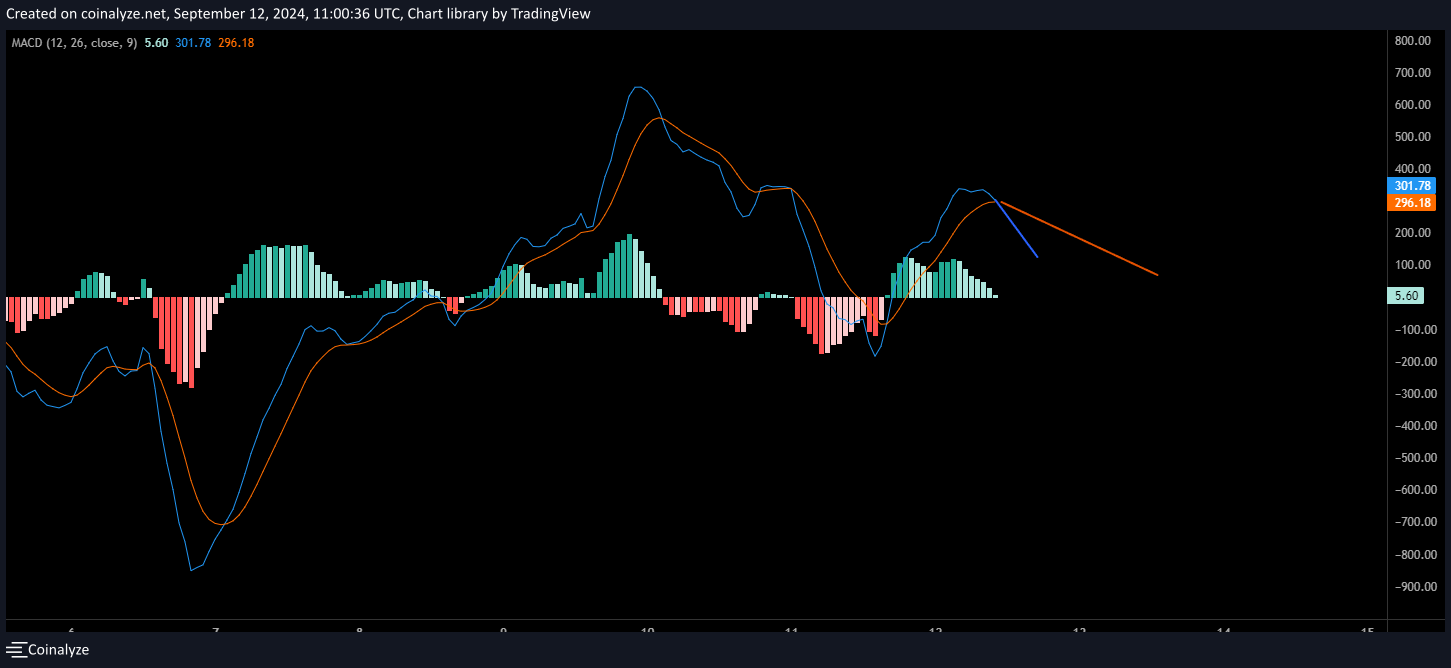The width and height of the screenshot is (1451, 668).
Task: Click the date label 7 on time axis
Action: 216,630
